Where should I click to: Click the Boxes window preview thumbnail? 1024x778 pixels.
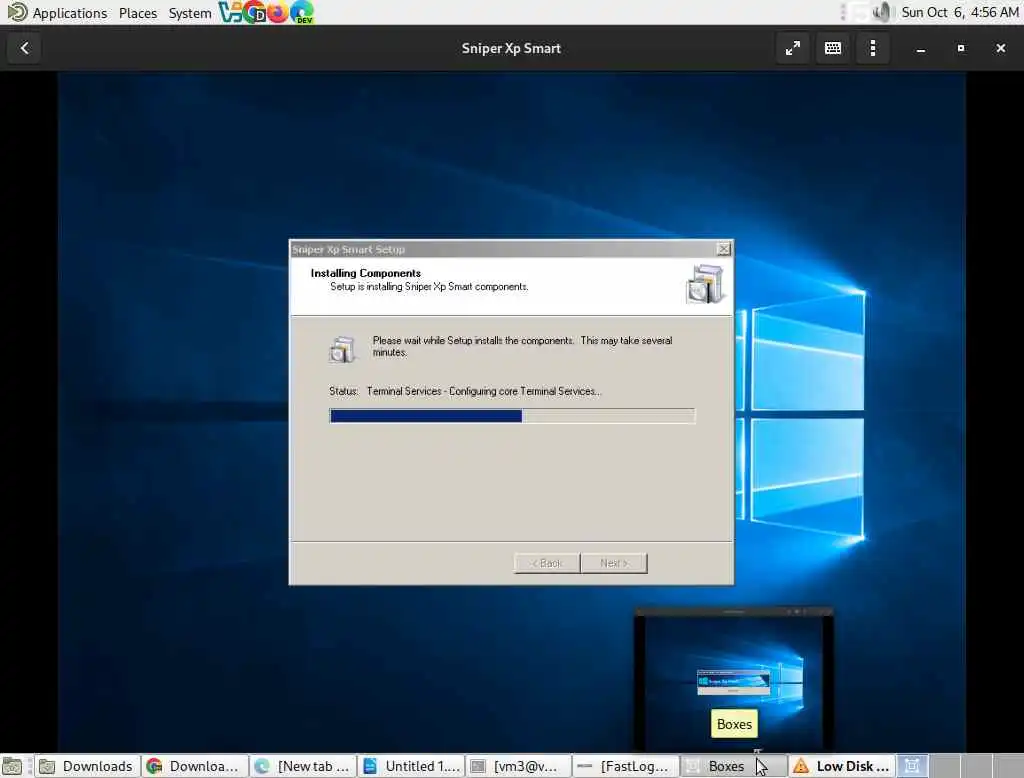click(x=733, y=679)
